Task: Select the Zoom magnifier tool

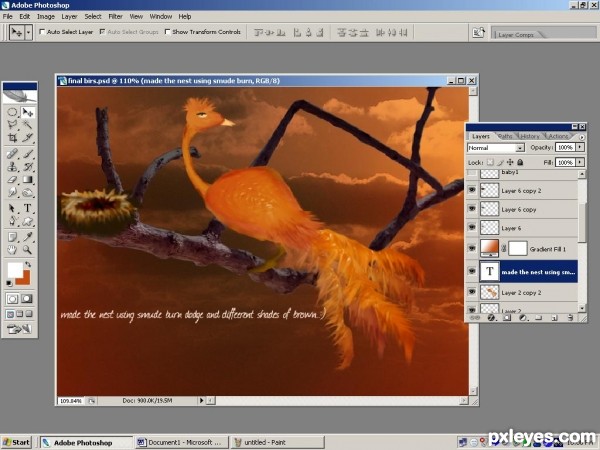Action: pos(28,250)
